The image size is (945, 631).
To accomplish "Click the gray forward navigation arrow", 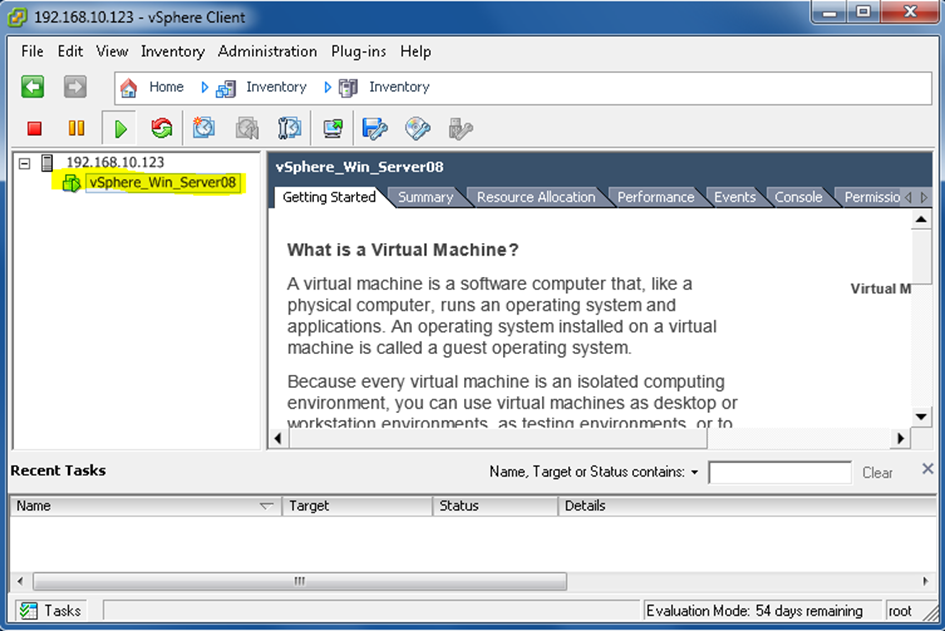I will coord(75,87).
